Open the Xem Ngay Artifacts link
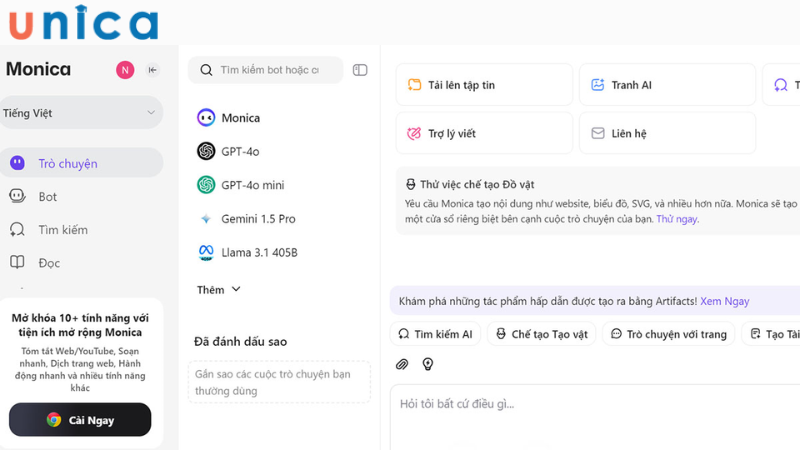800x450 pixels. (724, 301)
